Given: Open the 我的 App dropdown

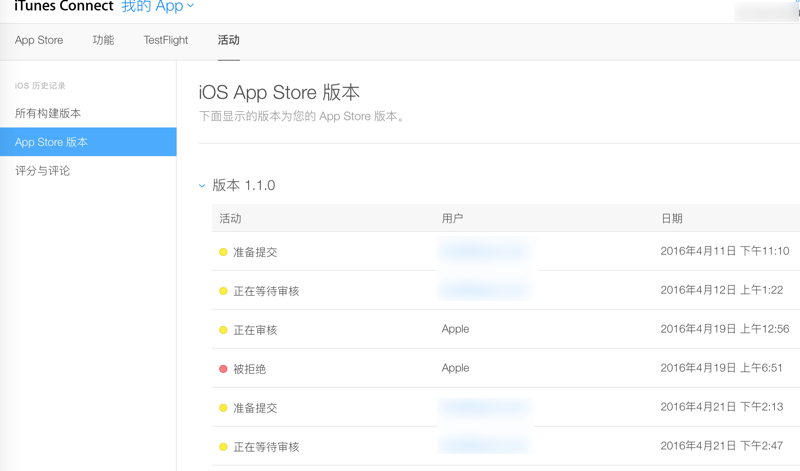Looking at the screenshot, I should coord(158,7).
